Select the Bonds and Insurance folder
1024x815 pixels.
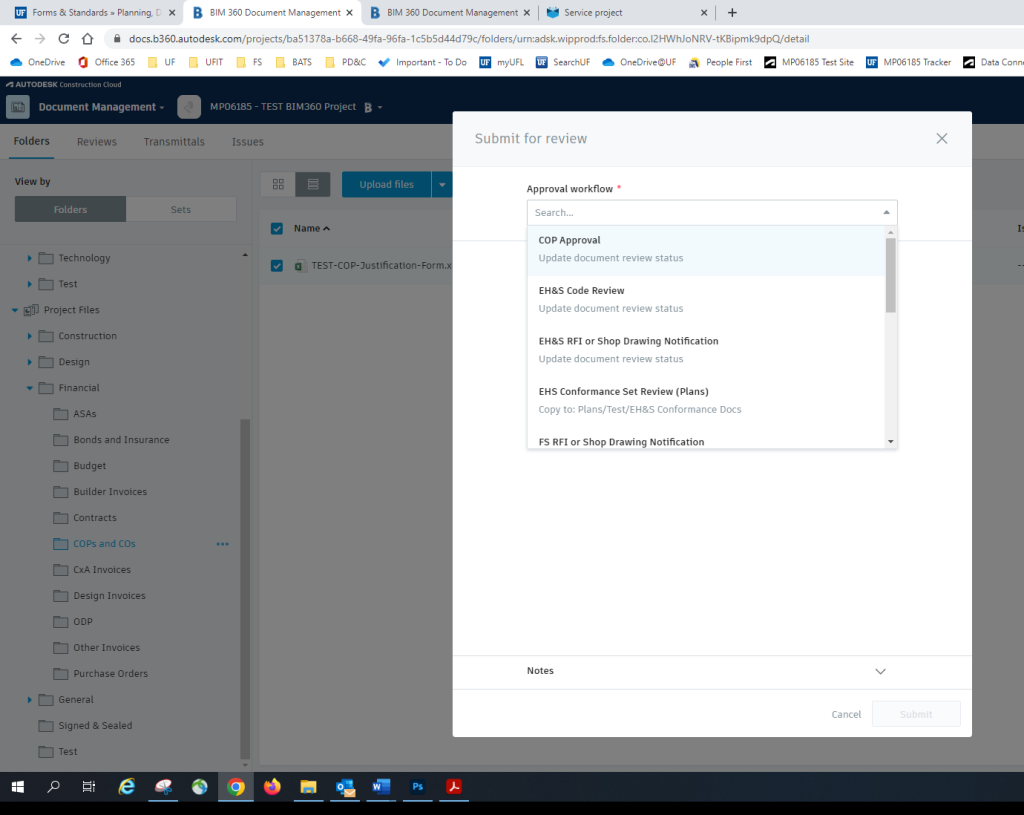pos(121,439)
